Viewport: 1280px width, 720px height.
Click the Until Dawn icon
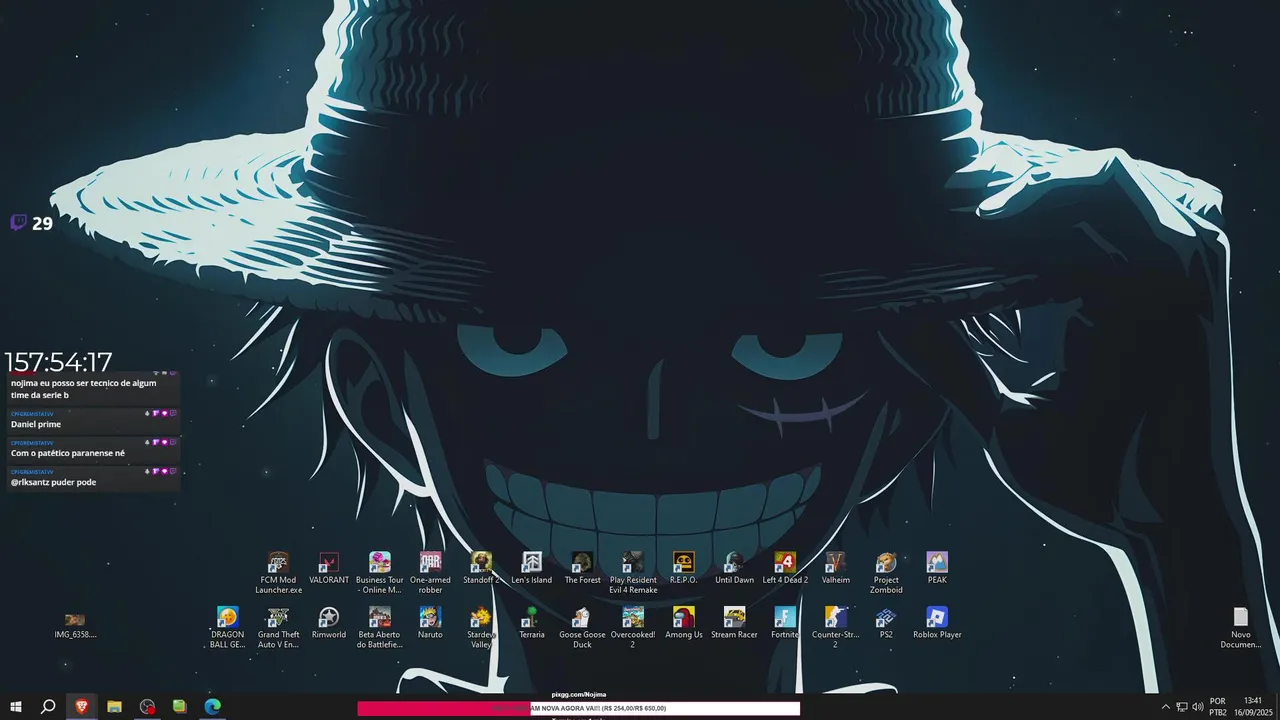pos(735,568)
